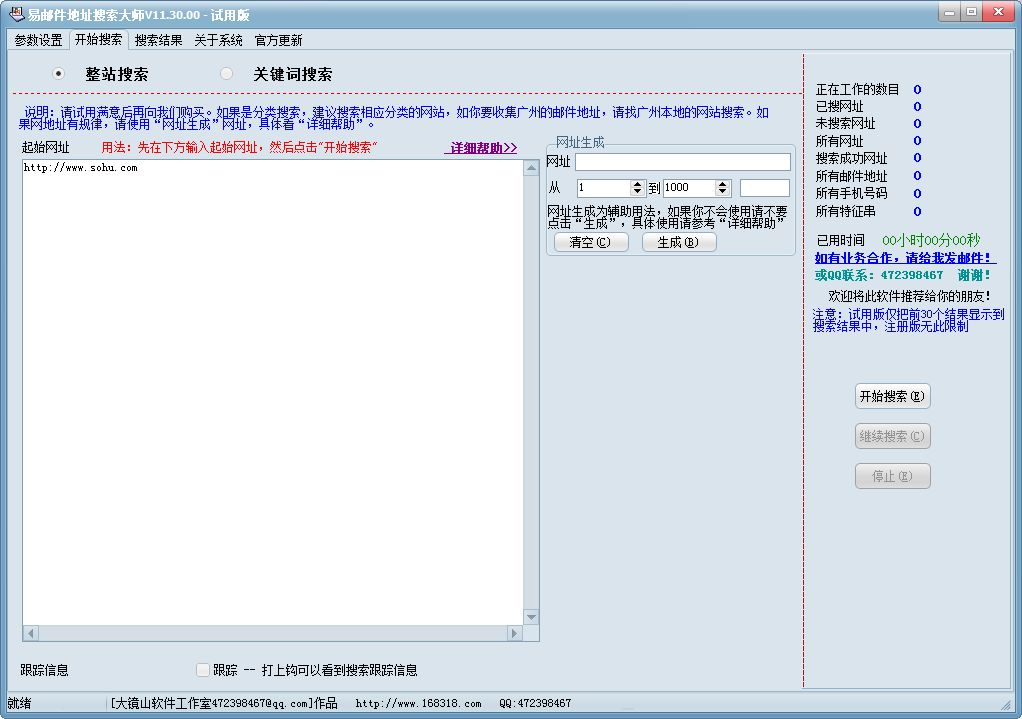
Task: Click the 正在工作的数目 label
Action: click(857, 89)
